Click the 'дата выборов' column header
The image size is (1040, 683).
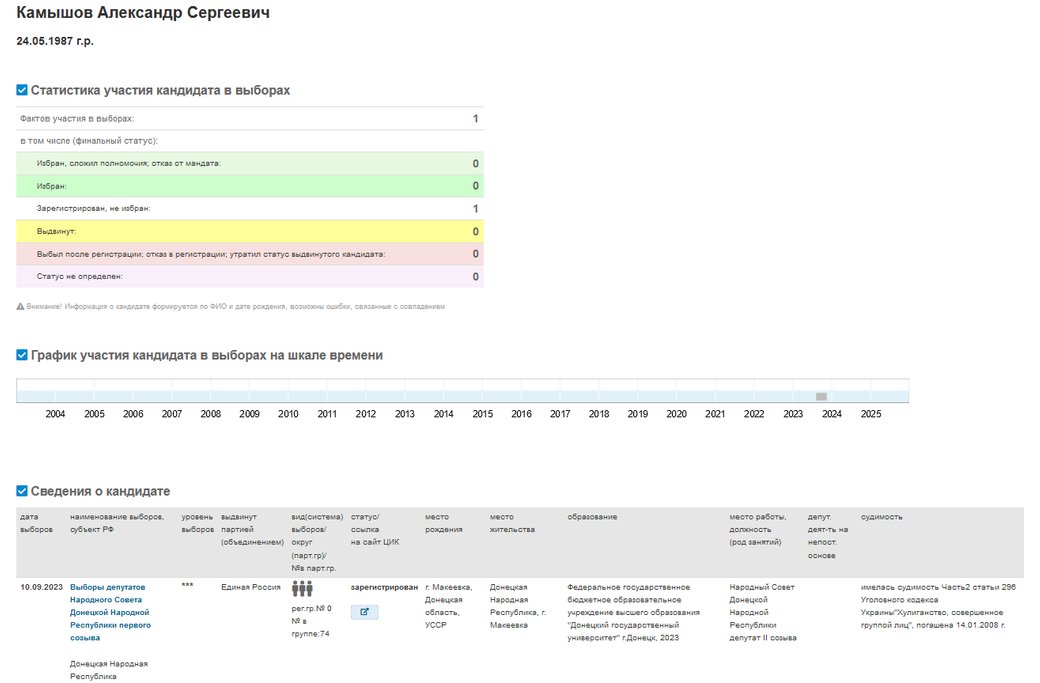pos(36,523)
